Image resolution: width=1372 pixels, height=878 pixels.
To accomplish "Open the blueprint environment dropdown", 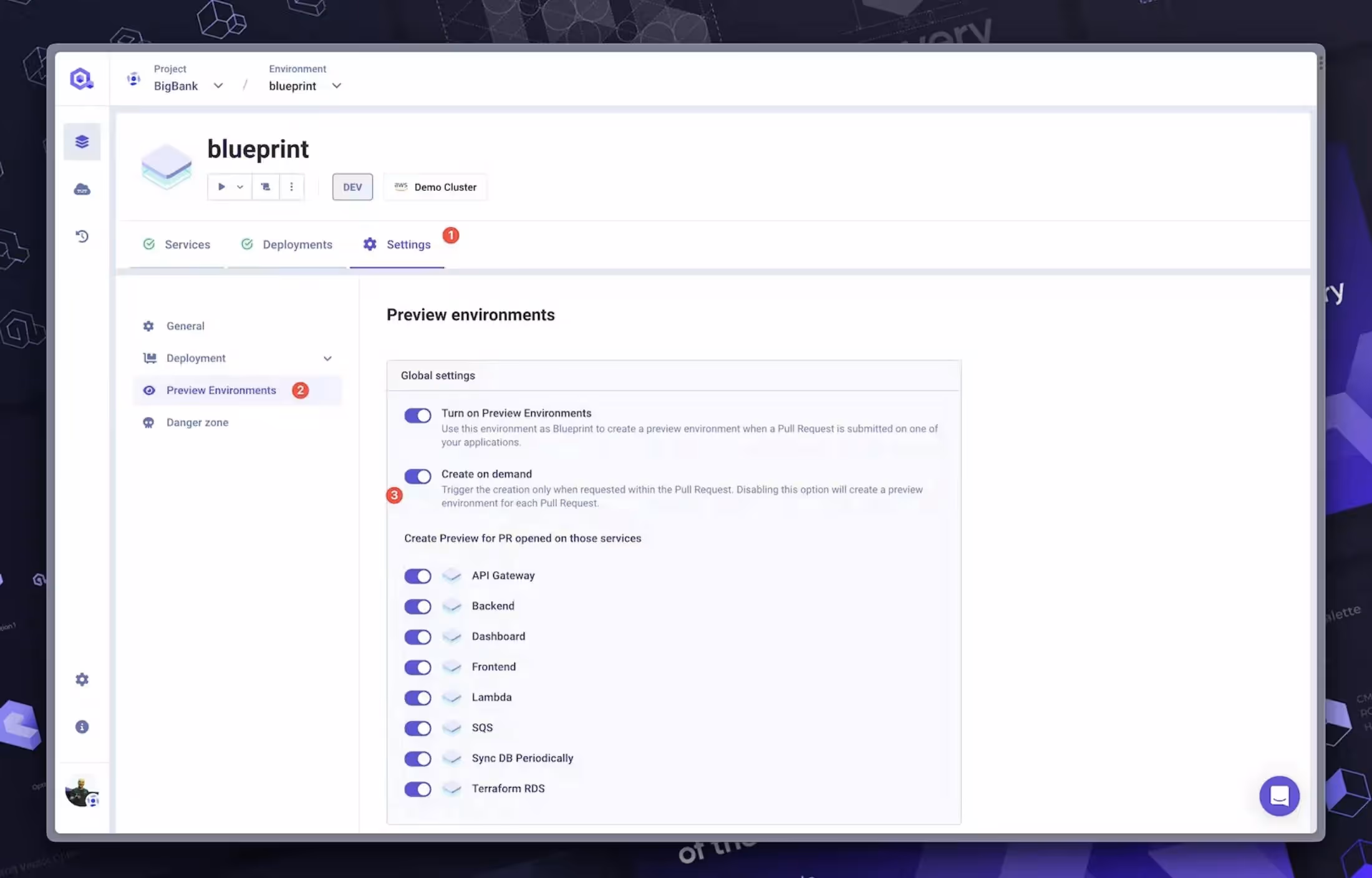I will point(336,86).
